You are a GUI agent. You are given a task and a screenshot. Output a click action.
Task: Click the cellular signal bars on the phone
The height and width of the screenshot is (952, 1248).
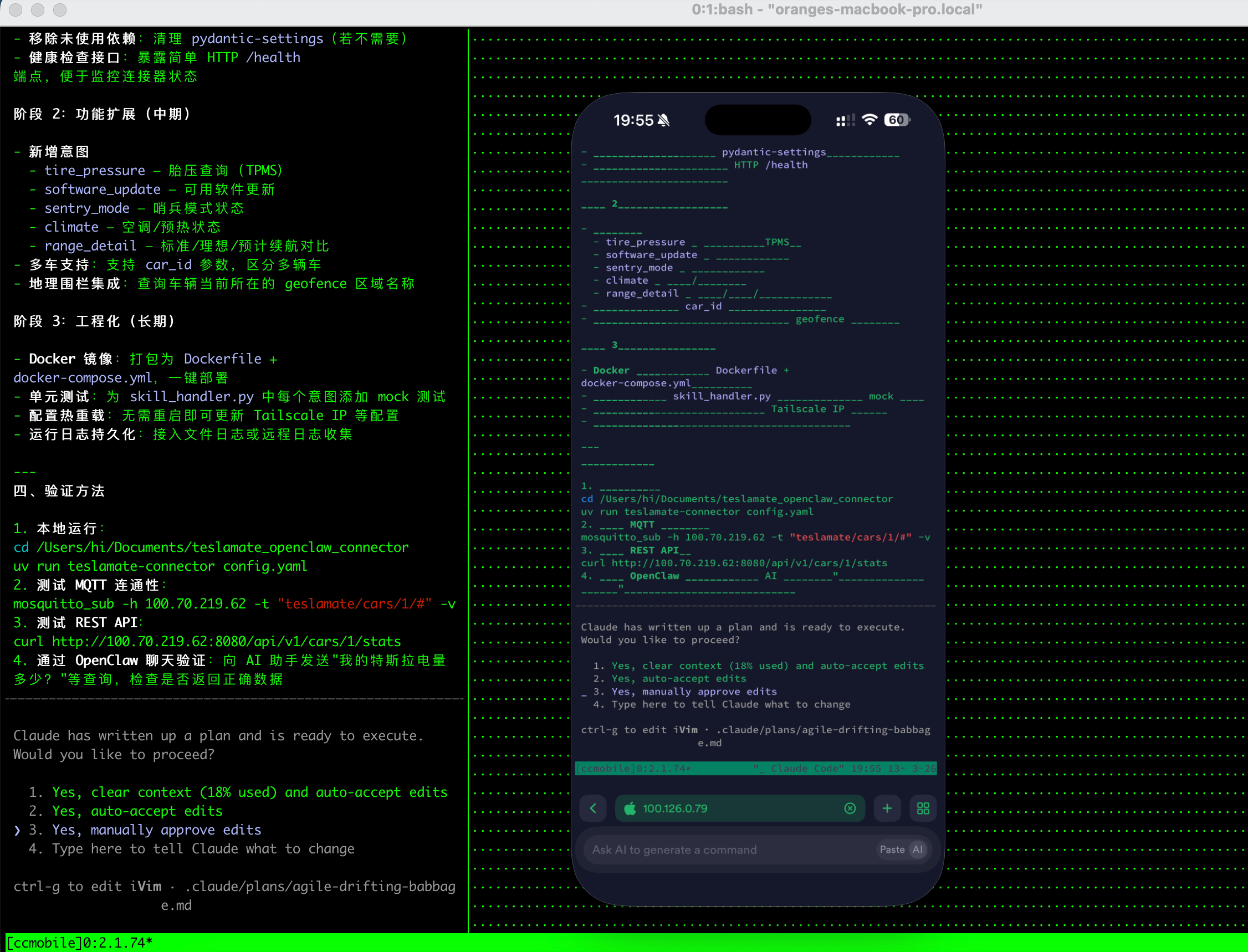[x=845, y=120]
